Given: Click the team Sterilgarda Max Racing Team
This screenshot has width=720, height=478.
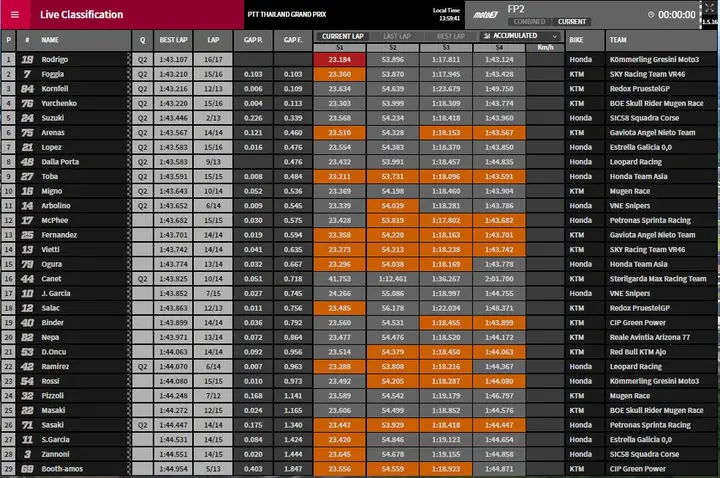Looking at the screenshot, I should (658, 279).
